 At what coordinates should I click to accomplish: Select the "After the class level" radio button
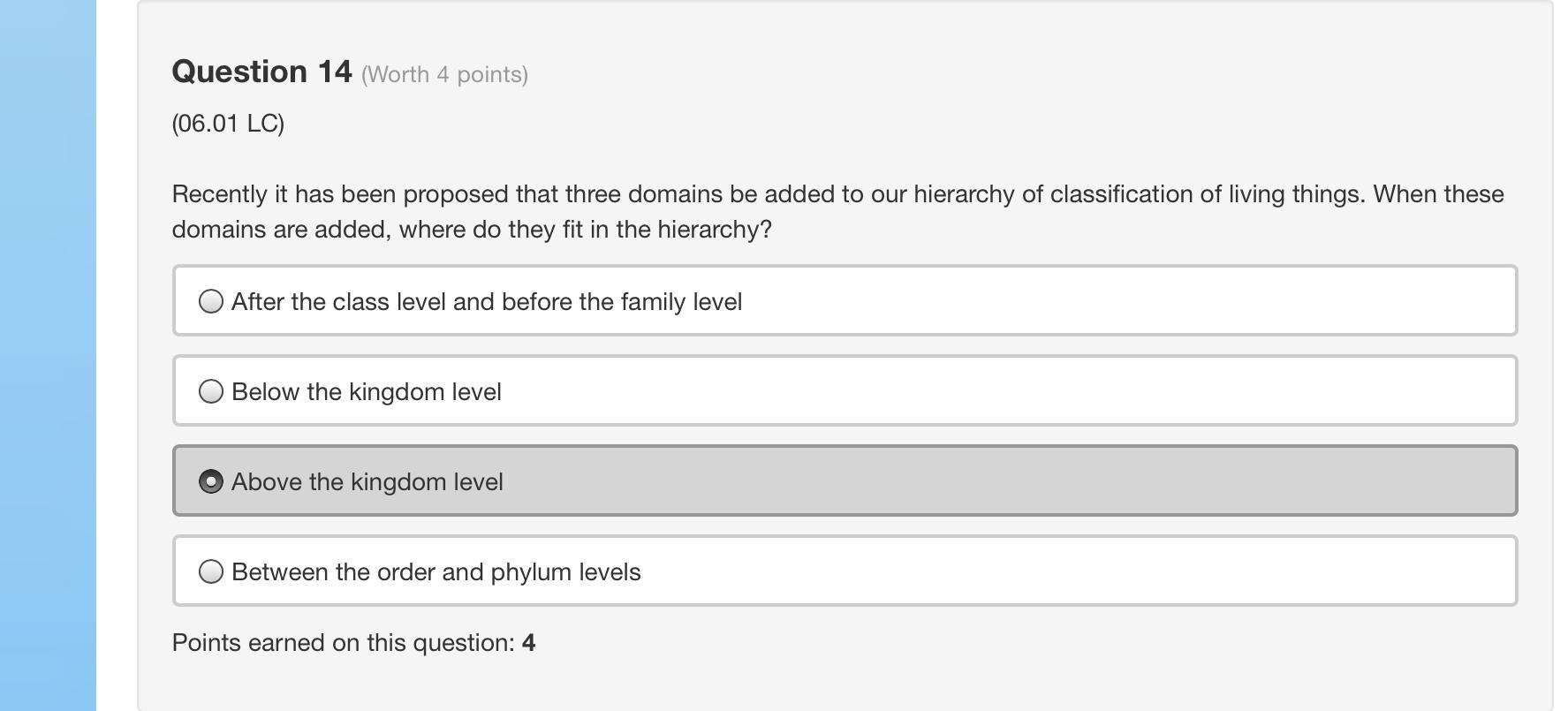click(x=211, y=301)
